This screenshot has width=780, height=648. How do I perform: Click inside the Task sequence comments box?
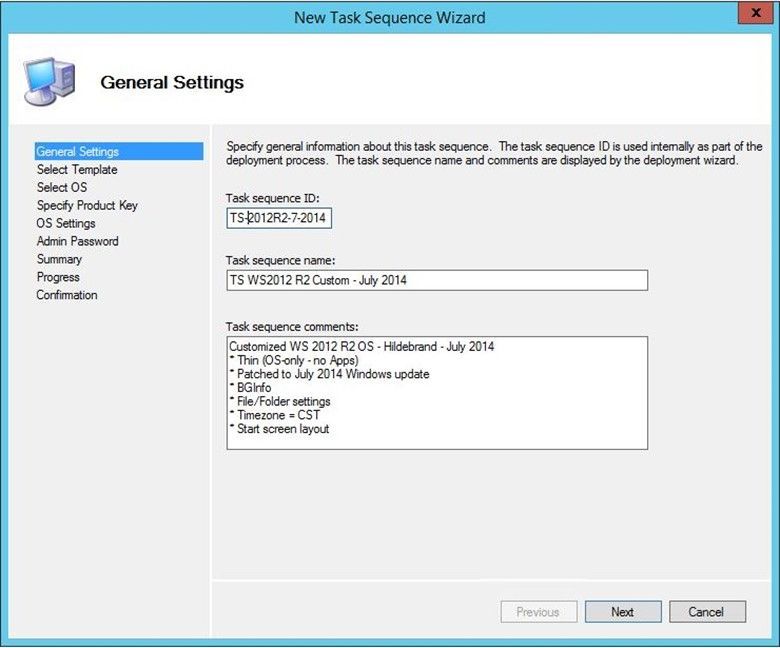(437, 393)
